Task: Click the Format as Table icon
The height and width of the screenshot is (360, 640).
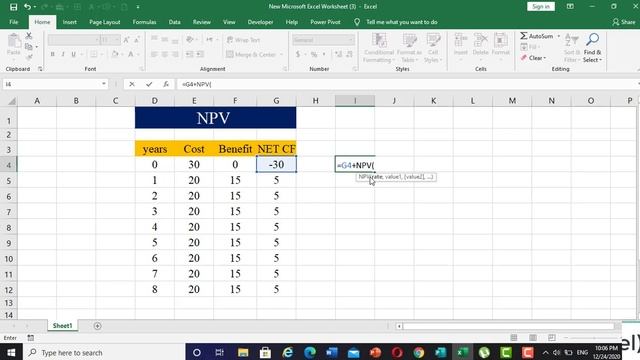Action: click(x=409, y=41)
